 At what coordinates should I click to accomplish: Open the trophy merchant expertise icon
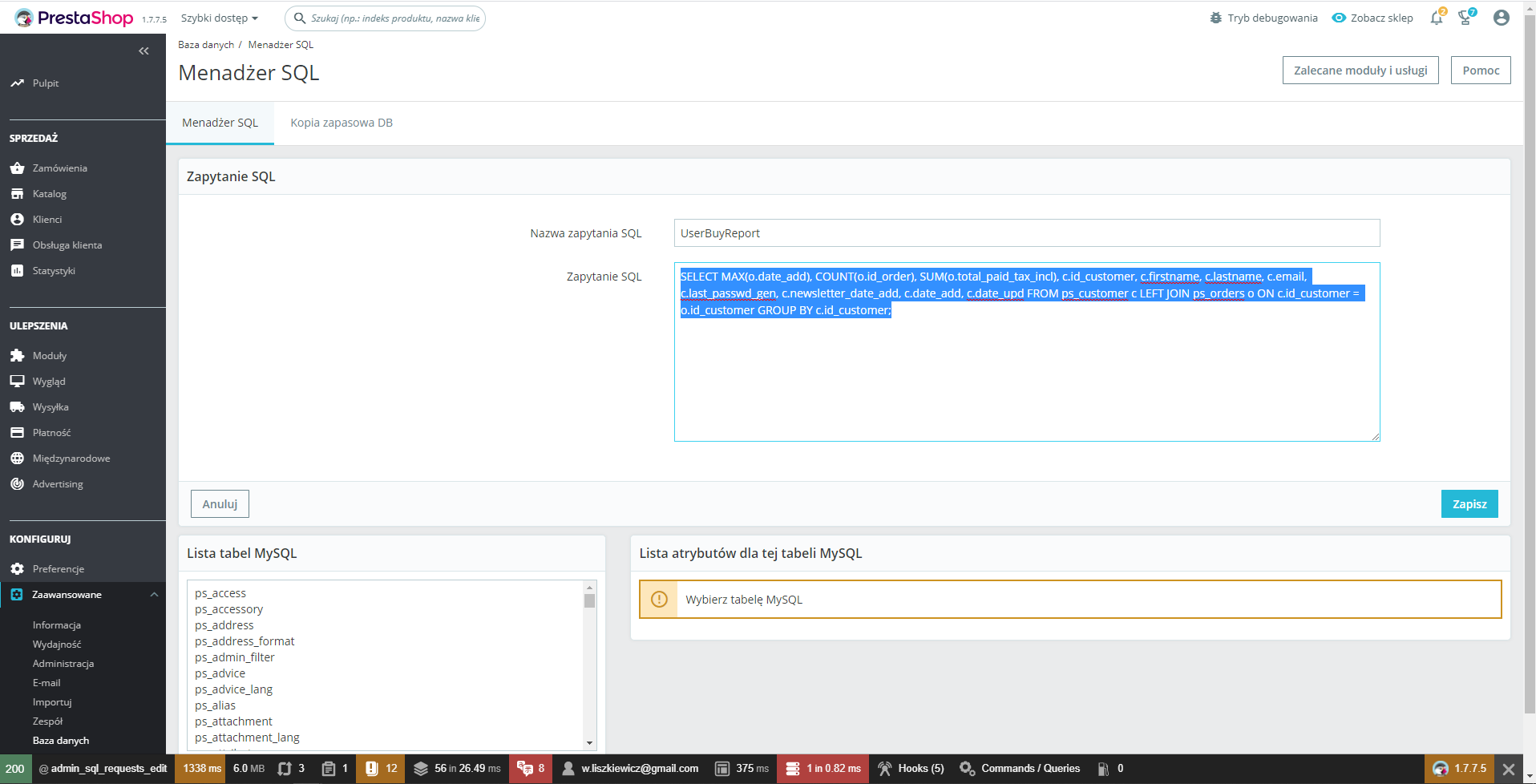(x=1466, y=18)
